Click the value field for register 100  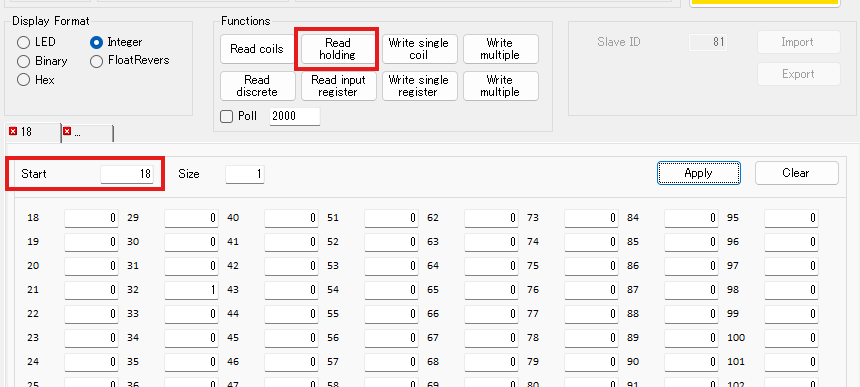point(791,338)
